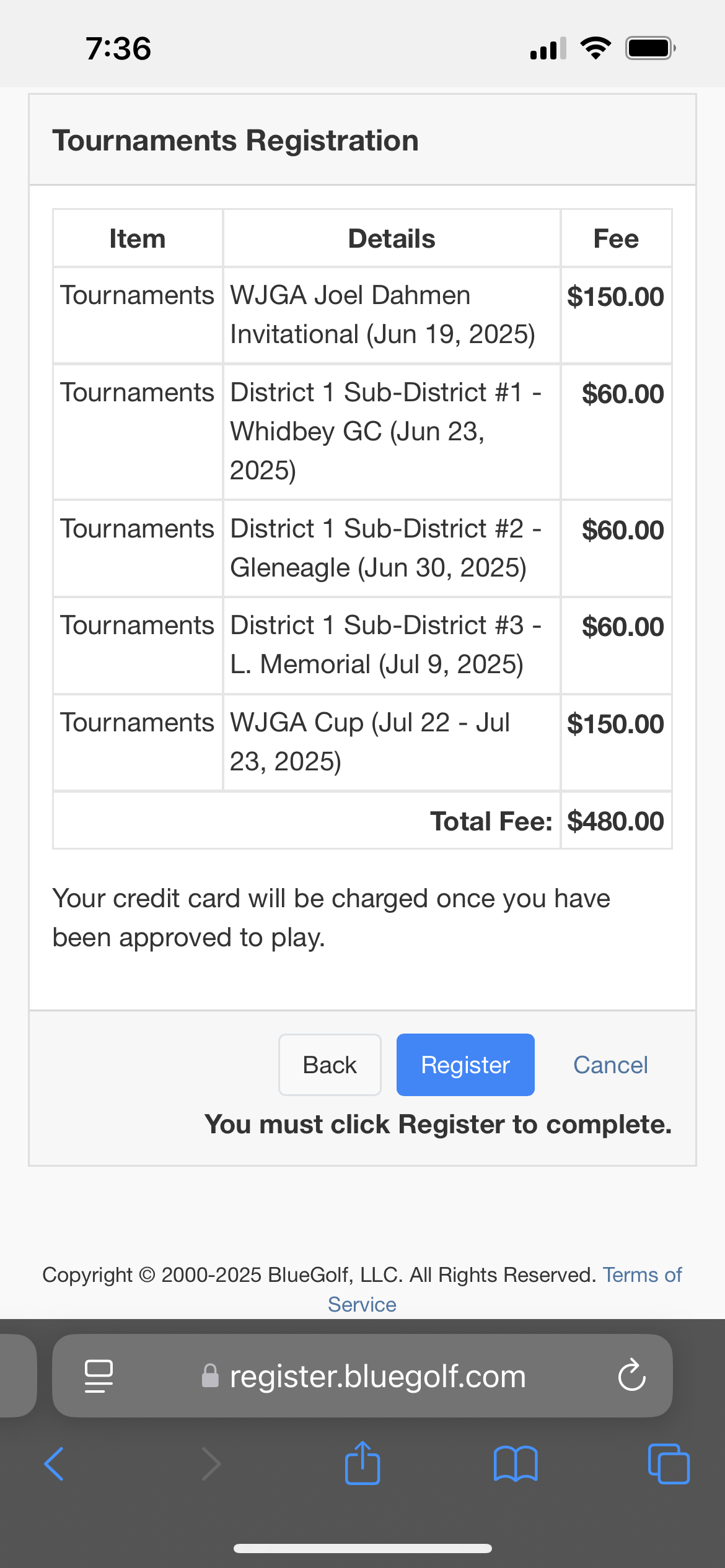Open the Terms of Service link

pyautogui.click(x=642, y=1275)
